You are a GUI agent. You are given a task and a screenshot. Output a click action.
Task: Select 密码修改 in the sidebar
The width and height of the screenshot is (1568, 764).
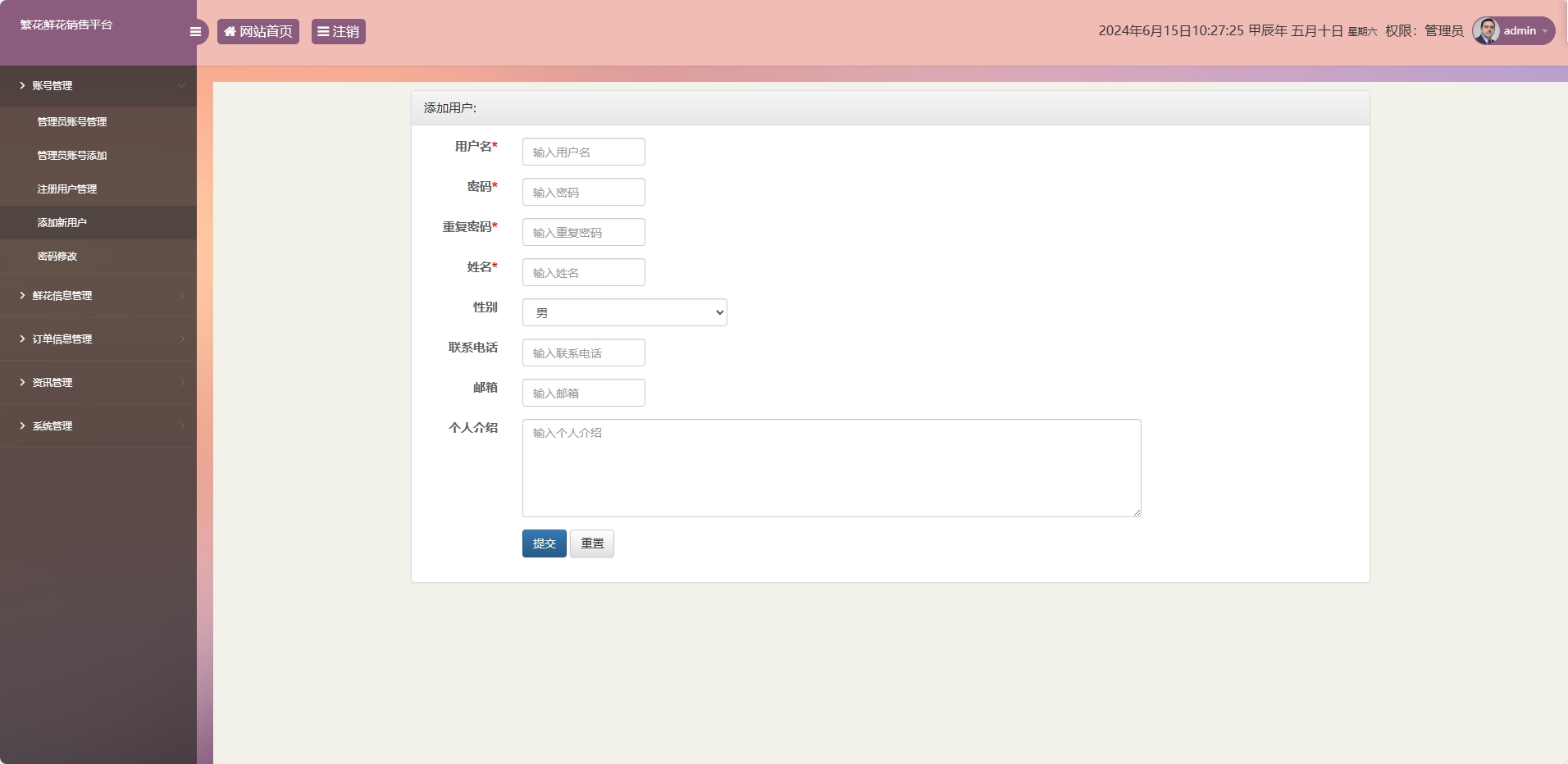[x=56, y=256]
